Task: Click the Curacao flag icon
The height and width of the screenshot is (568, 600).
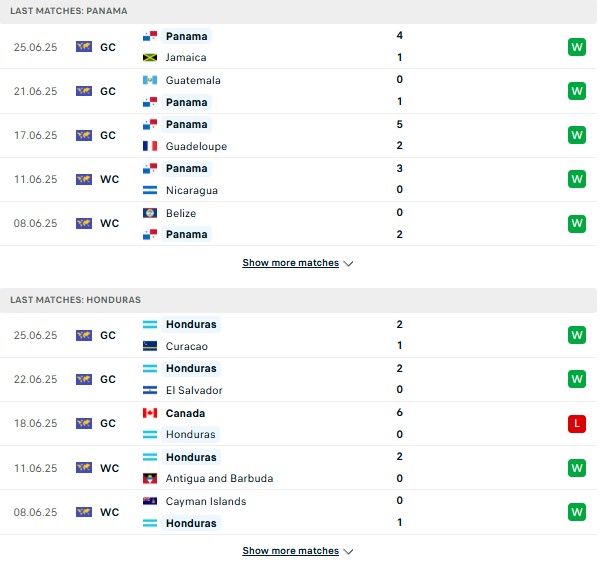Action: click(150, 346)
